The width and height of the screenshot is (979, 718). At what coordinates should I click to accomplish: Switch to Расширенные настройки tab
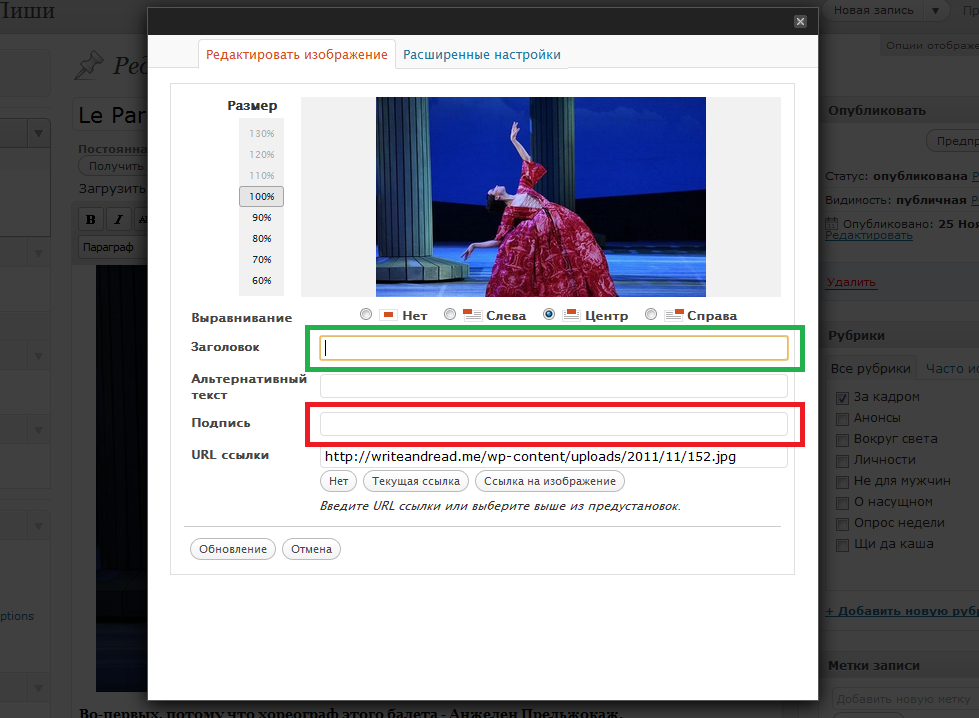[x=481, y=55]
